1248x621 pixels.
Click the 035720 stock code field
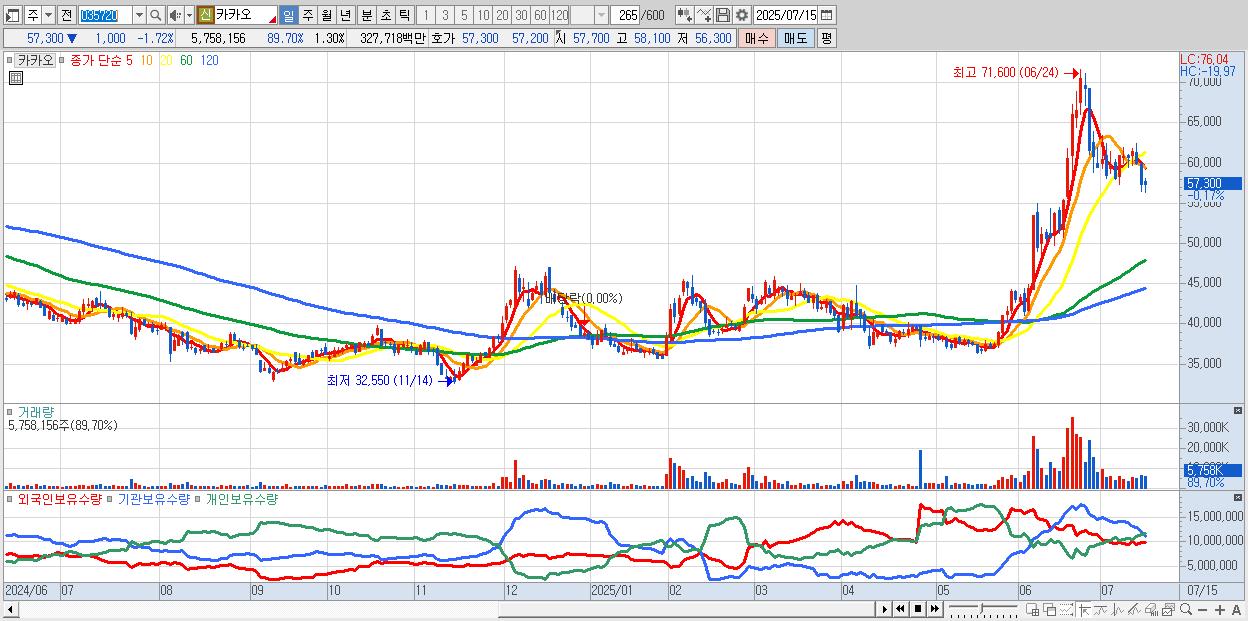pos(106,16)
